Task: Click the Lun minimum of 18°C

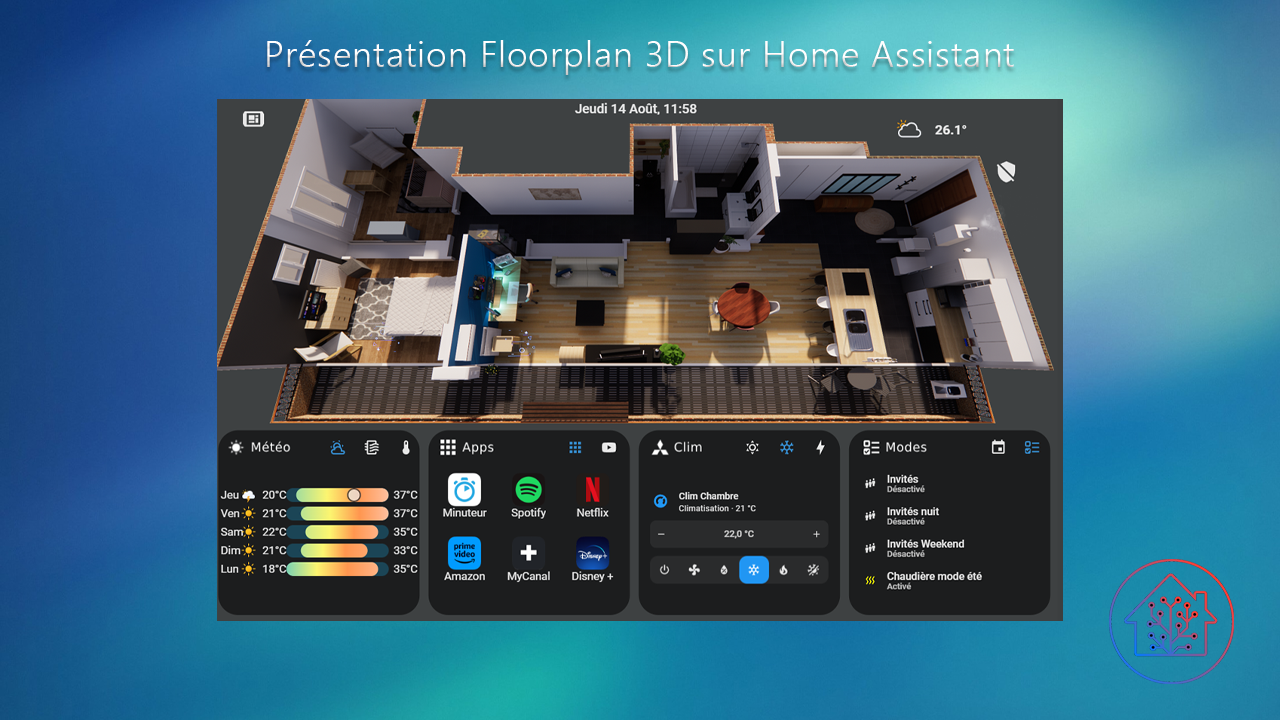Action: point(274,569)
